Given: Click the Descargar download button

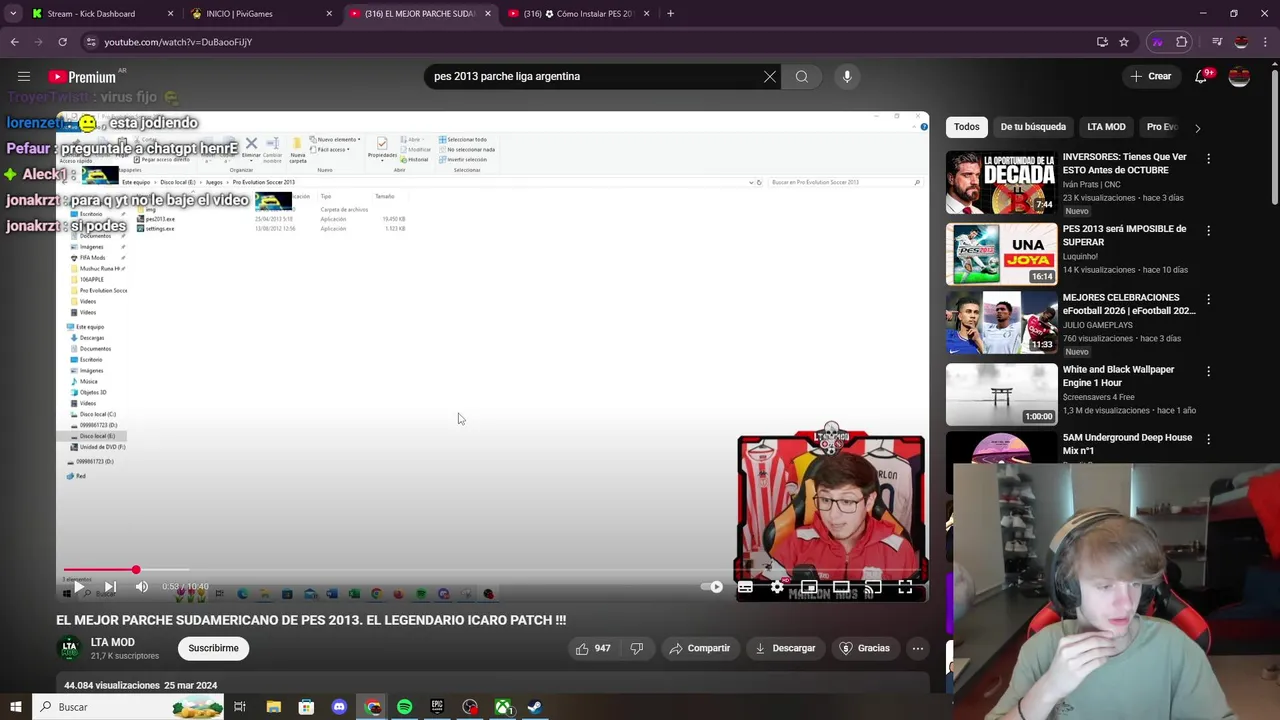Looking at the screenshot, I should (785, 648).
